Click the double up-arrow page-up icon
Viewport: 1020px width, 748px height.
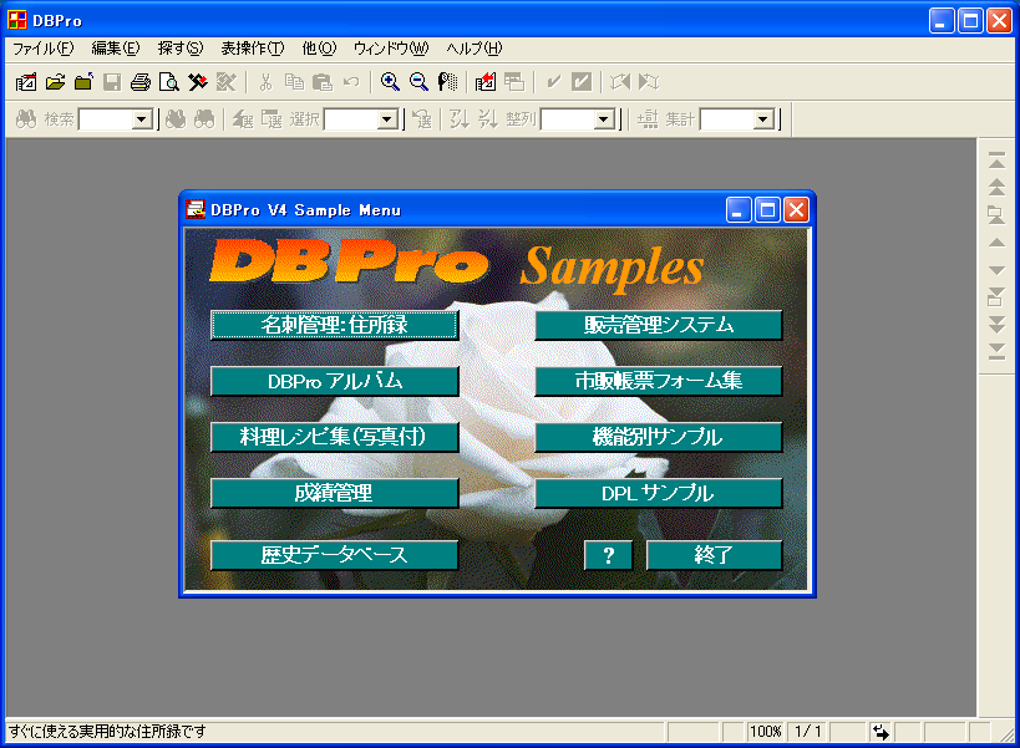point(997,187)
